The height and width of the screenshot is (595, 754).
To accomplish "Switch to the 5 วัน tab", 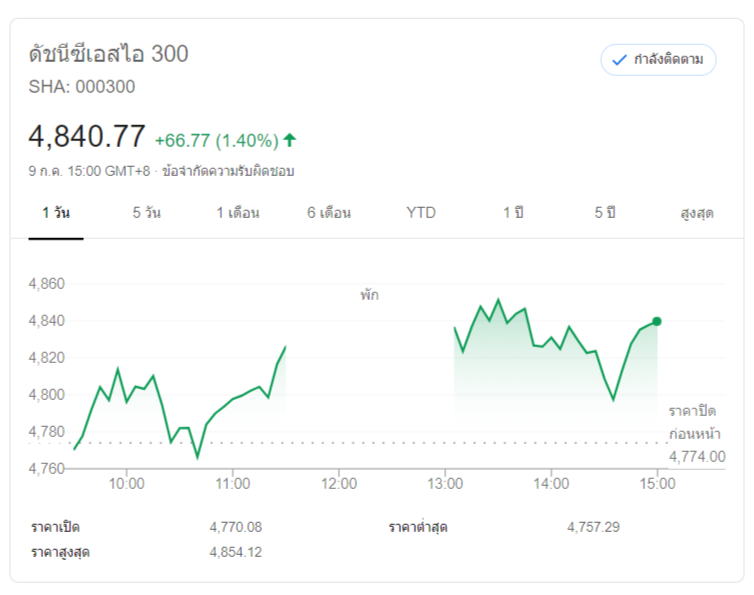I will pyautogui.click(x=146, y=213).
